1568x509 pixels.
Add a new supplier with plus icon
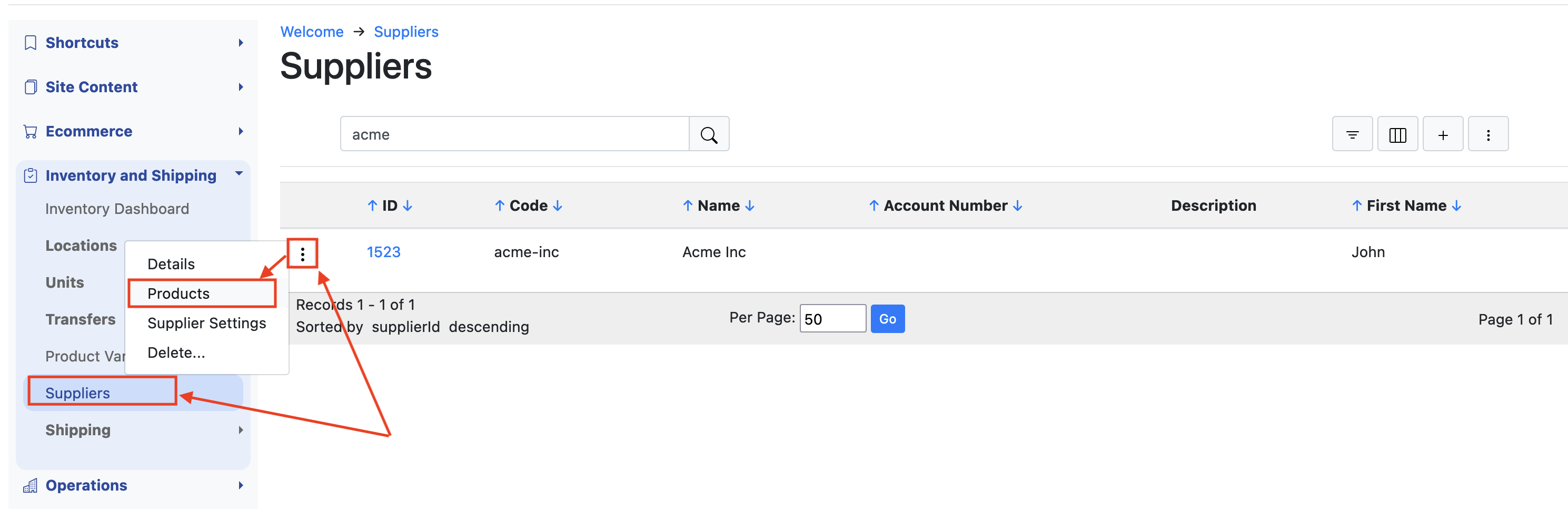1443,134
